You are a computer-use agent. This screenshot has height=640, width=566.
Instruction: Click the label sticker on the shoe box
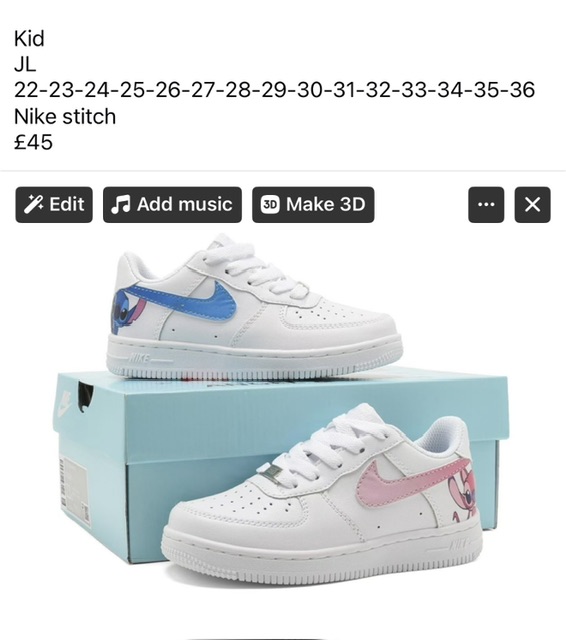coord(75,488)
